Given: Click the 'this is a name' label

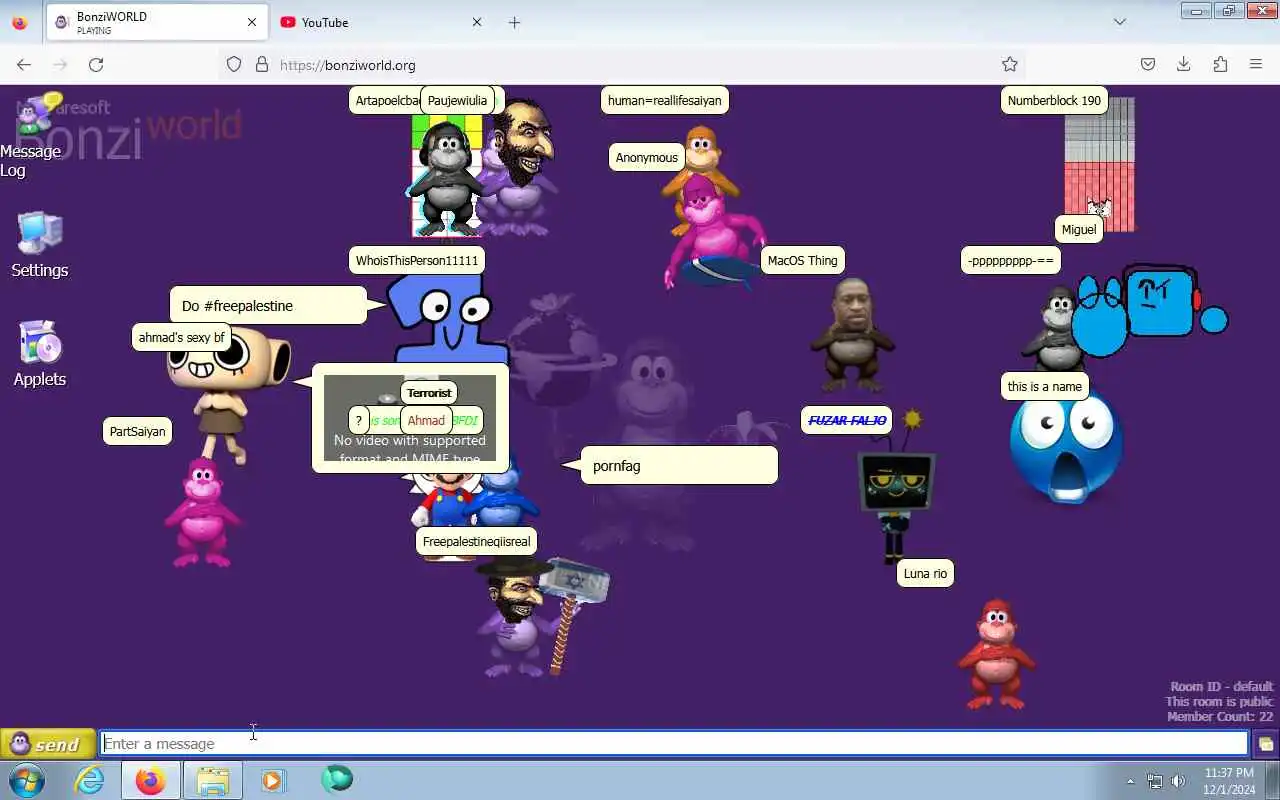Looking at the screenshot, I should pos(1044,387).
